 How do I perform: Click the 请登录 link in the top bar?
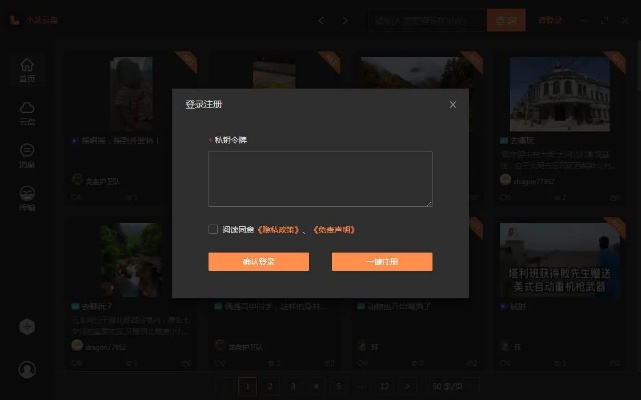pos(550,20)
